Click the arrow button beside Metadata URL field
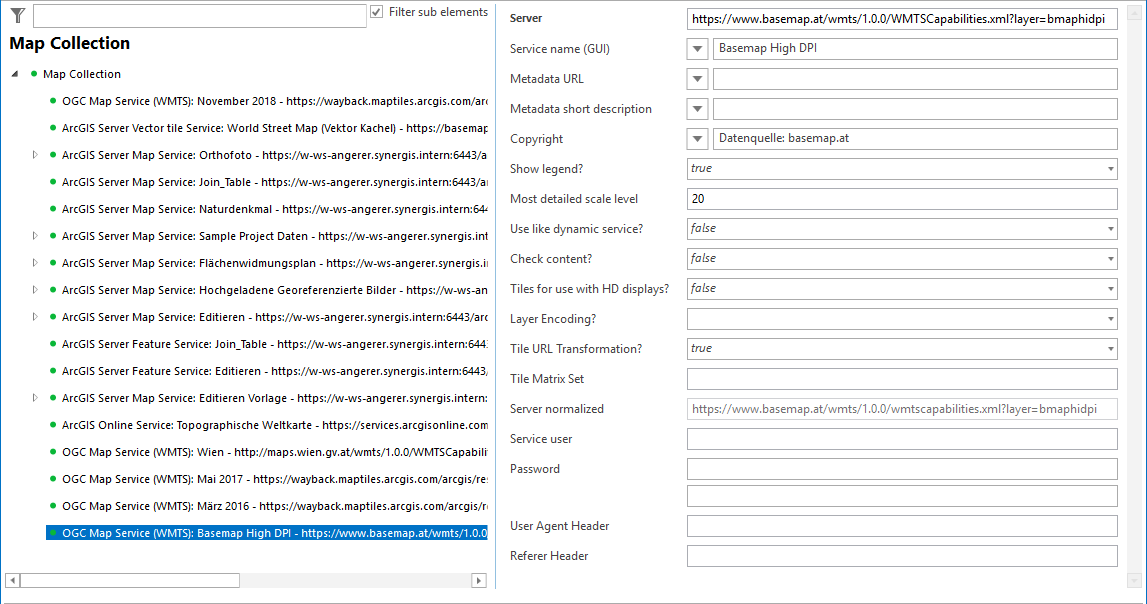1147x604 pixels. 698,79
